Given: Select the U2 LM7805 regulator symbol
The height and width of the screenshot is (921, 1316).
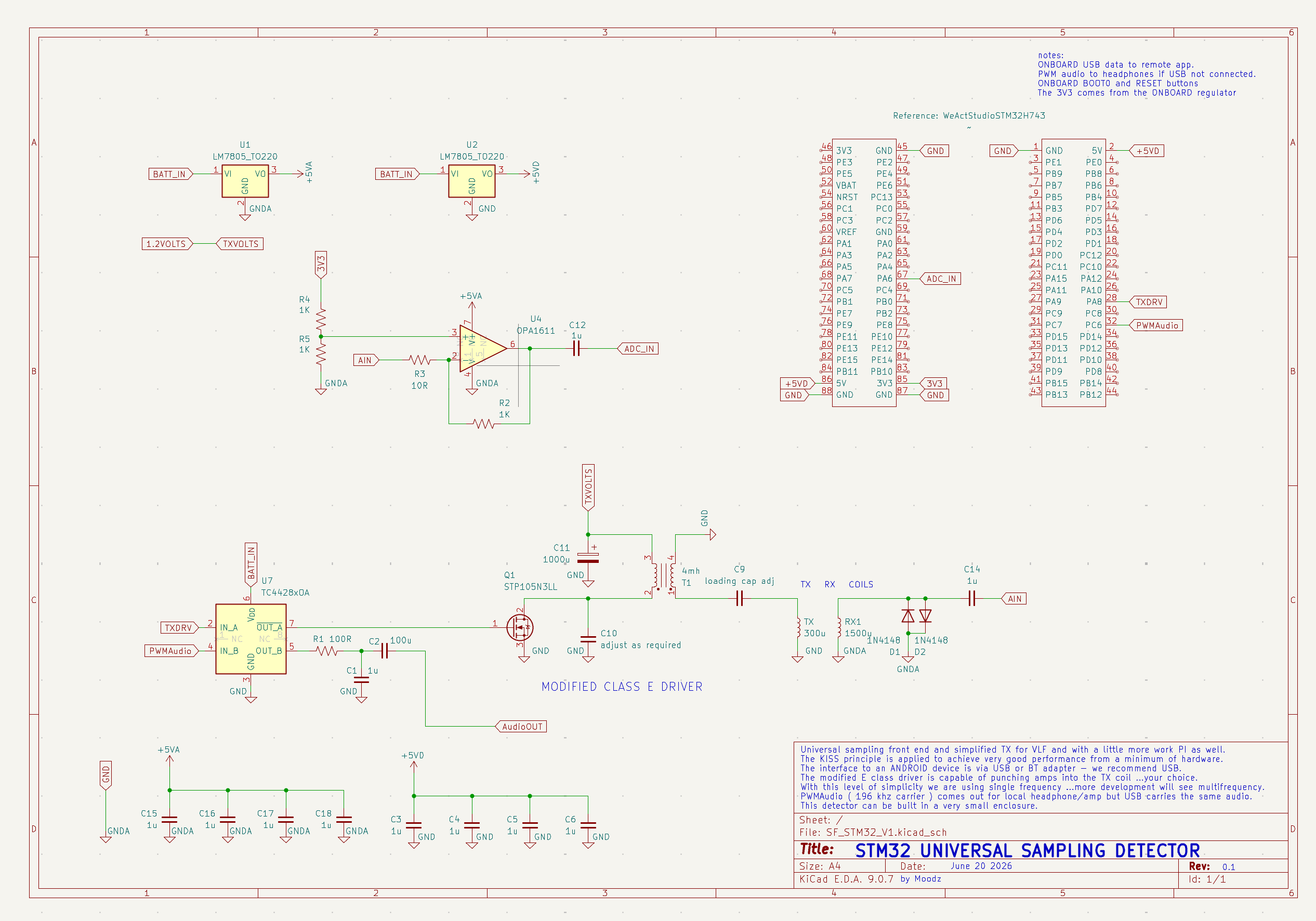Looking at the screenshot, I should (471, 181).
